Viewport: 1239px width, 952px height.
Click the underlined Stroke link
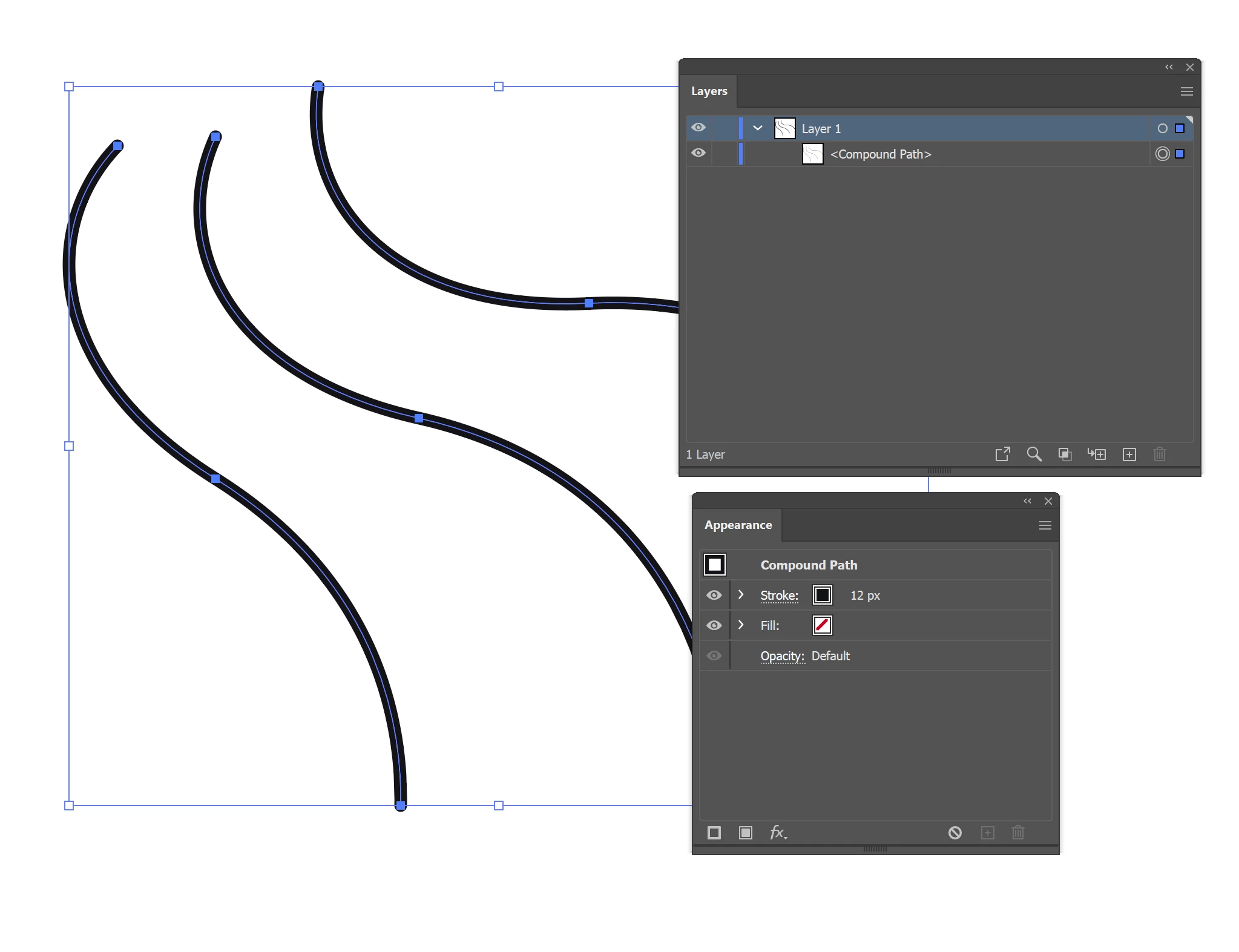779,596
